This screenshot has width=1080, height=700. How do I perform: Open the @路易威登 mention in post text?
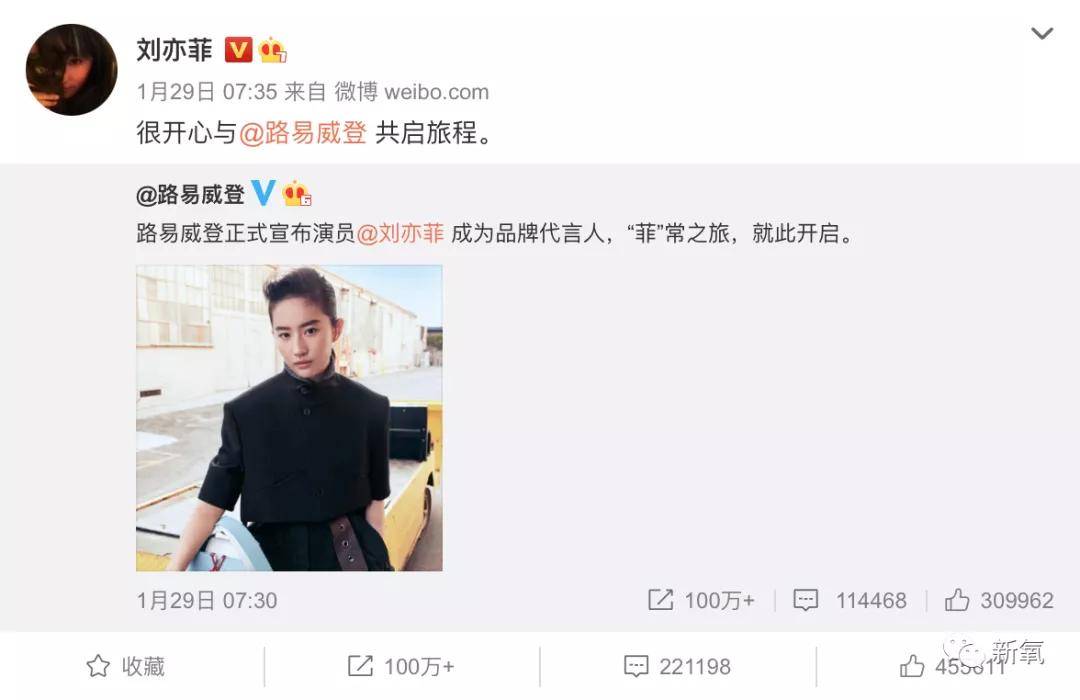point(302,132)
